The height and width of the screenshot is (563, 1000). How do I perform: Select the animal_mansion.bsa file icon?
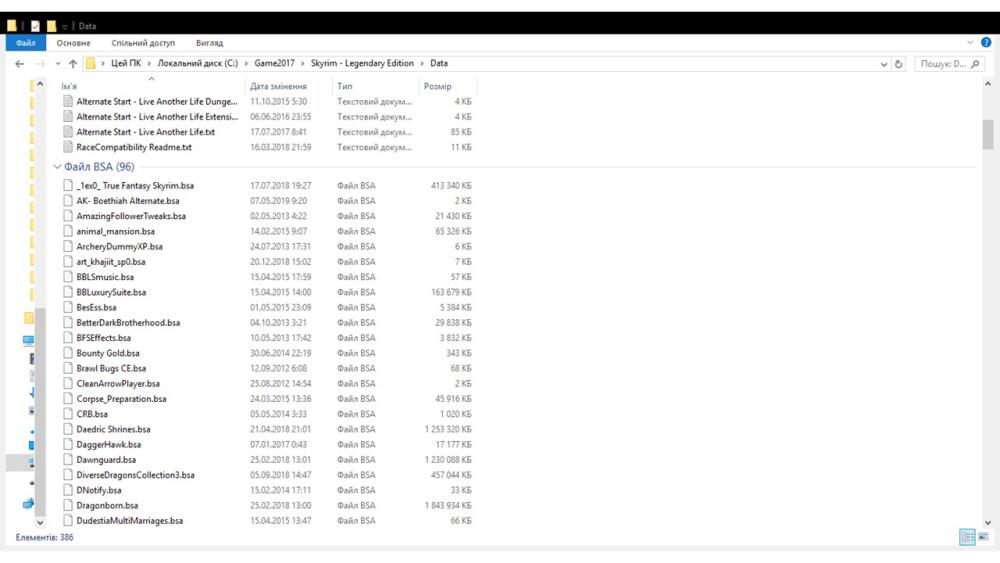click(x=68, y=231)
